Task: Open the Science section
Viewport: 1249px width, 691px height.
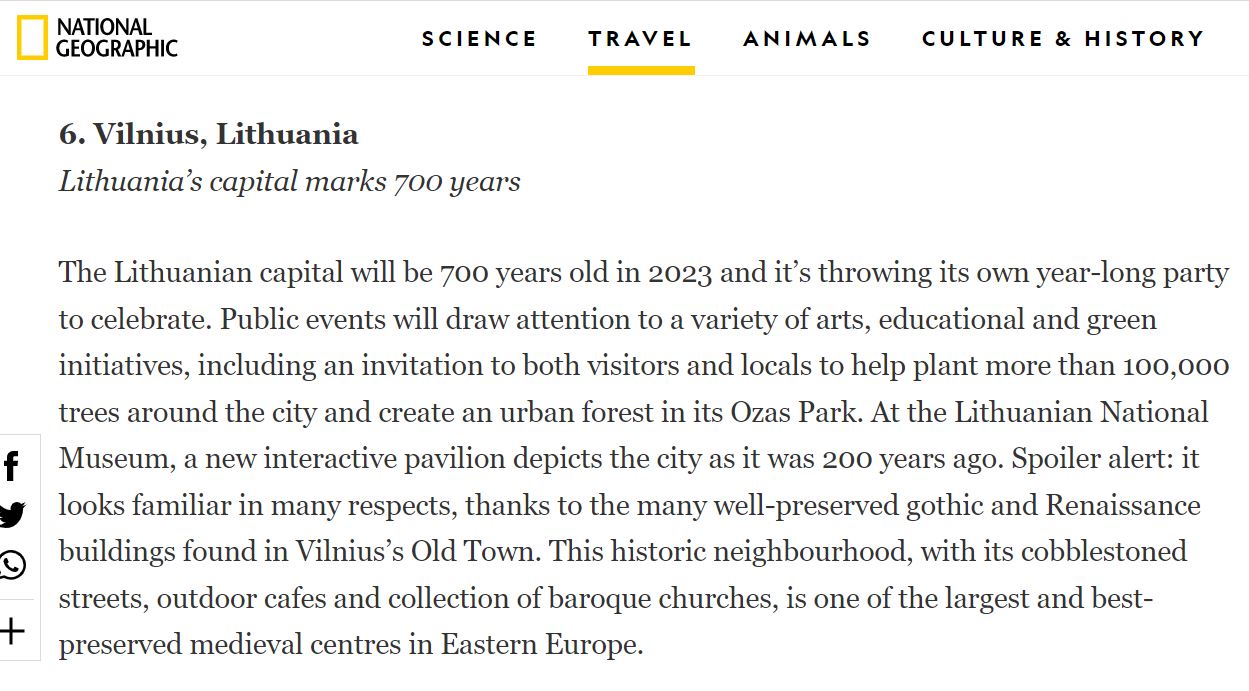Action: (x=479, y=39)
